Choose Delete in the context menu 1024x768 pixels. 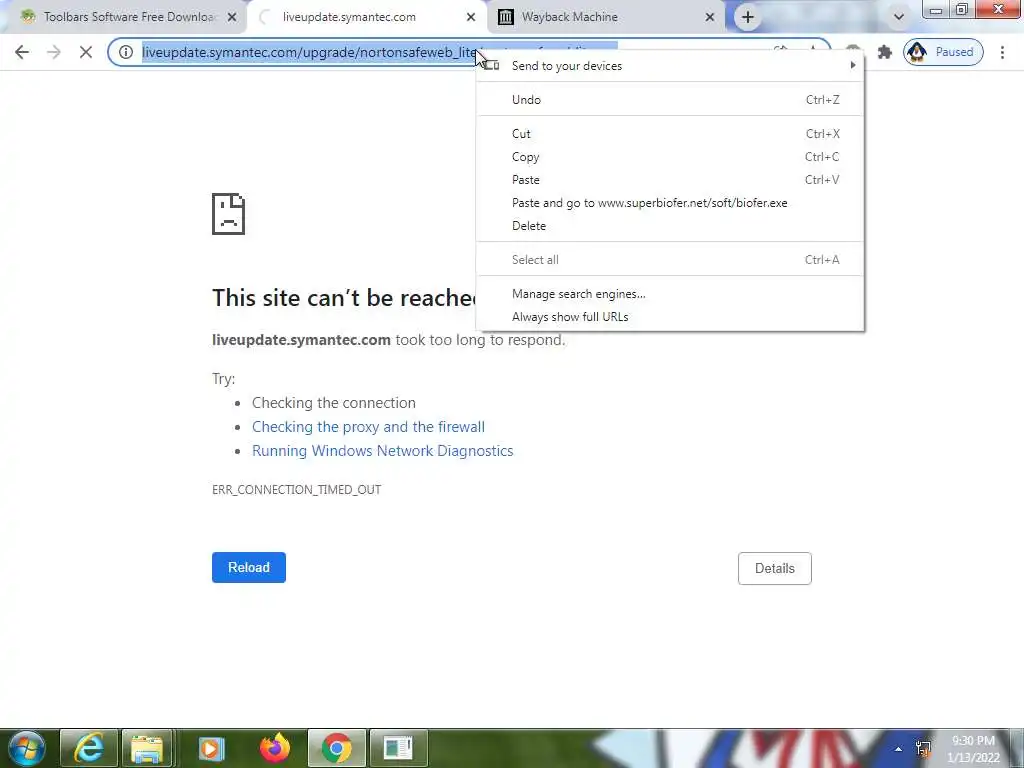coord(669,225)
